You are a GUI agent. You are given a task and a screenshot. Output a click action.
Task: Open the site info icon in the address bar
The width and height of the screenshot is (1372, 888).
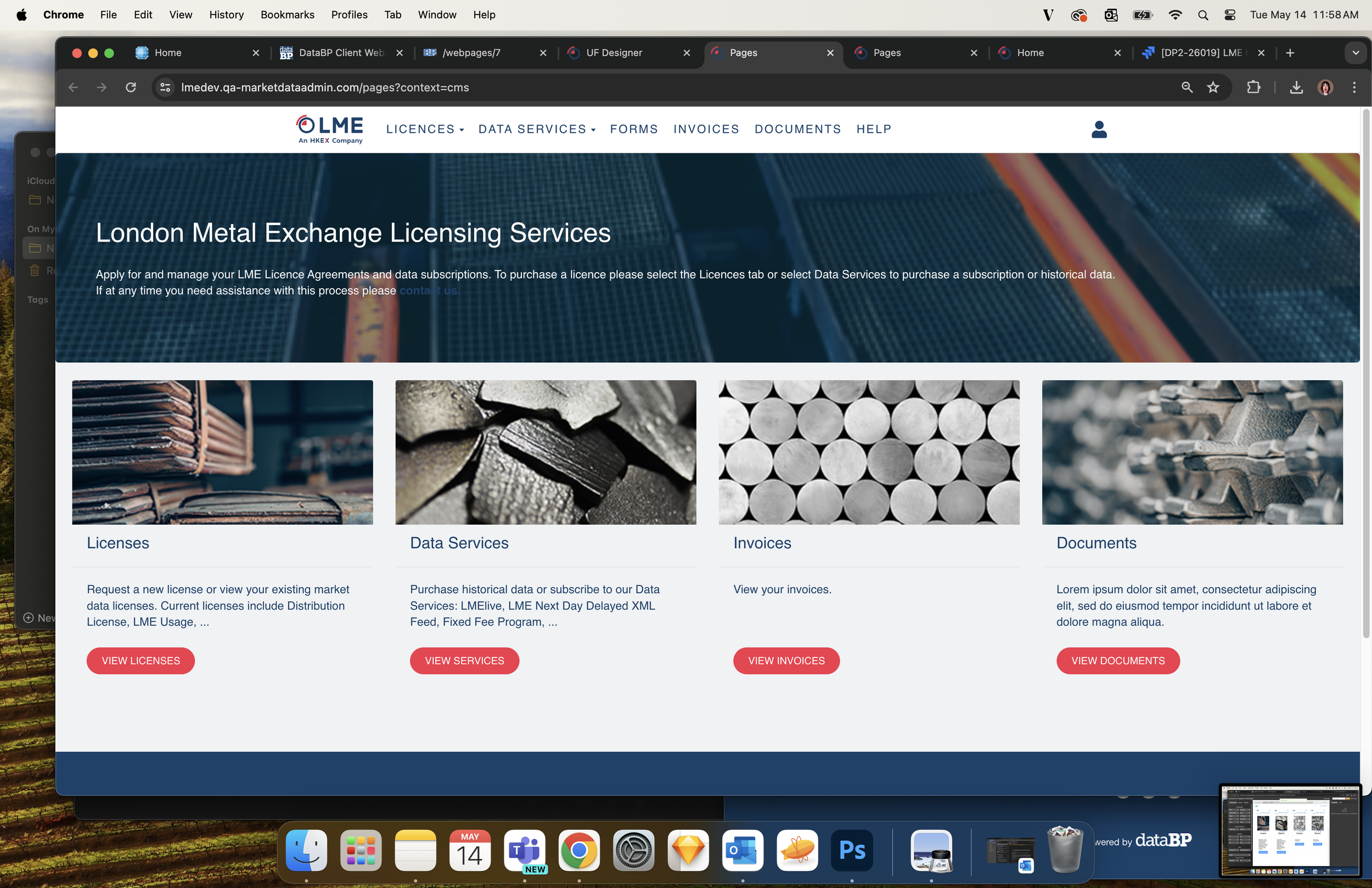click(x=165, y=87)
